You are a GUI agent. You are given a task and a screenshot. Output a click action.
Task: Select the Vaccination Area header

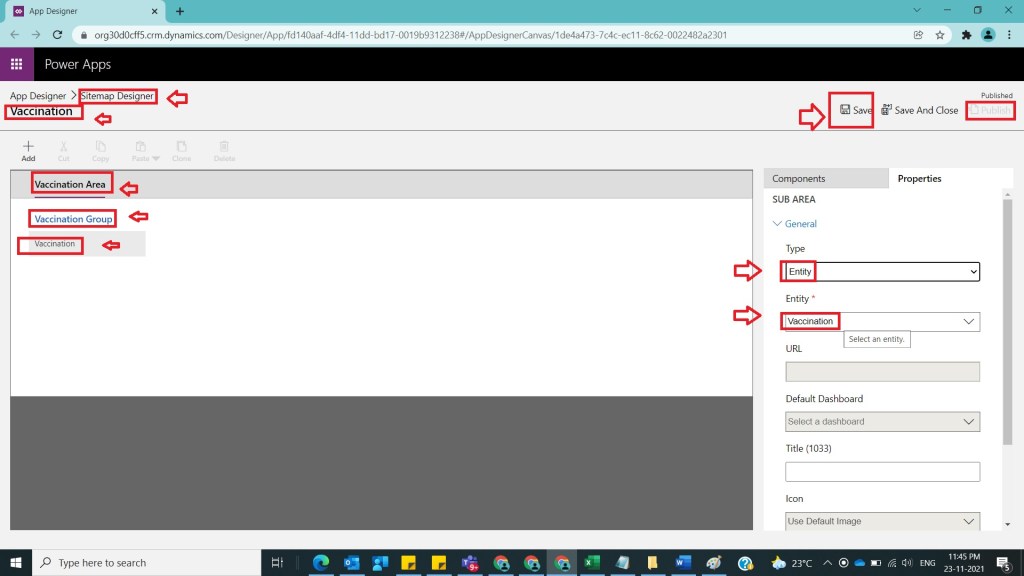click(x=70, y=185)
